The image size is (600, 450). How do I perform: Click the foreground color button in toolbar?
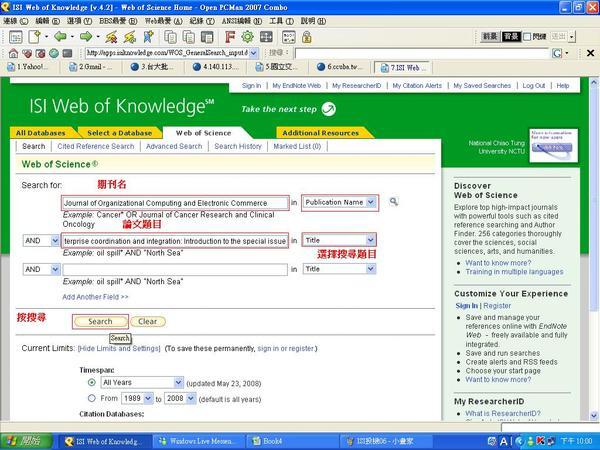click(x=490, y=37)
